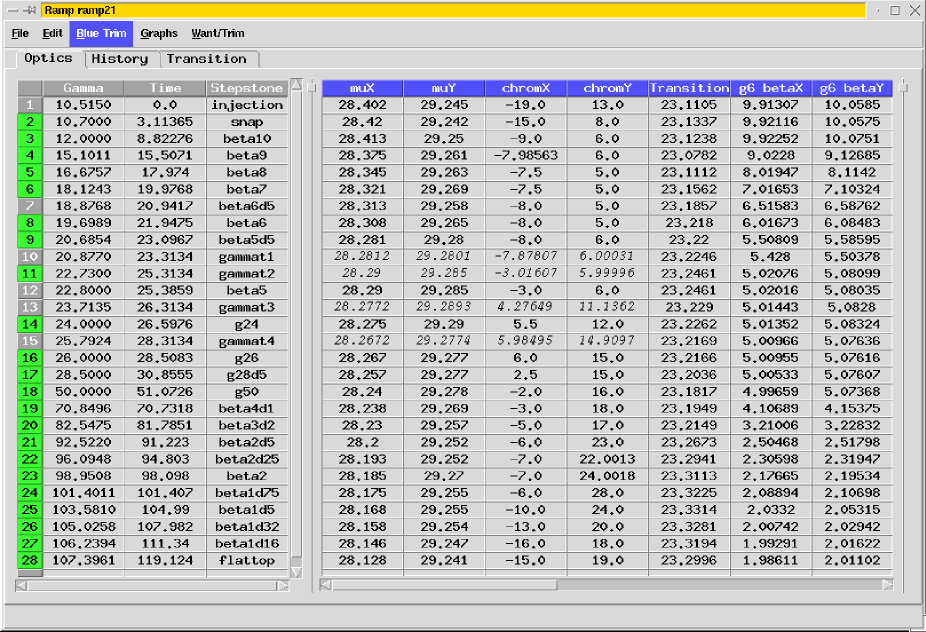Open the File menu
The height and width of the screenshot is (632, 926).
[20, 34]
